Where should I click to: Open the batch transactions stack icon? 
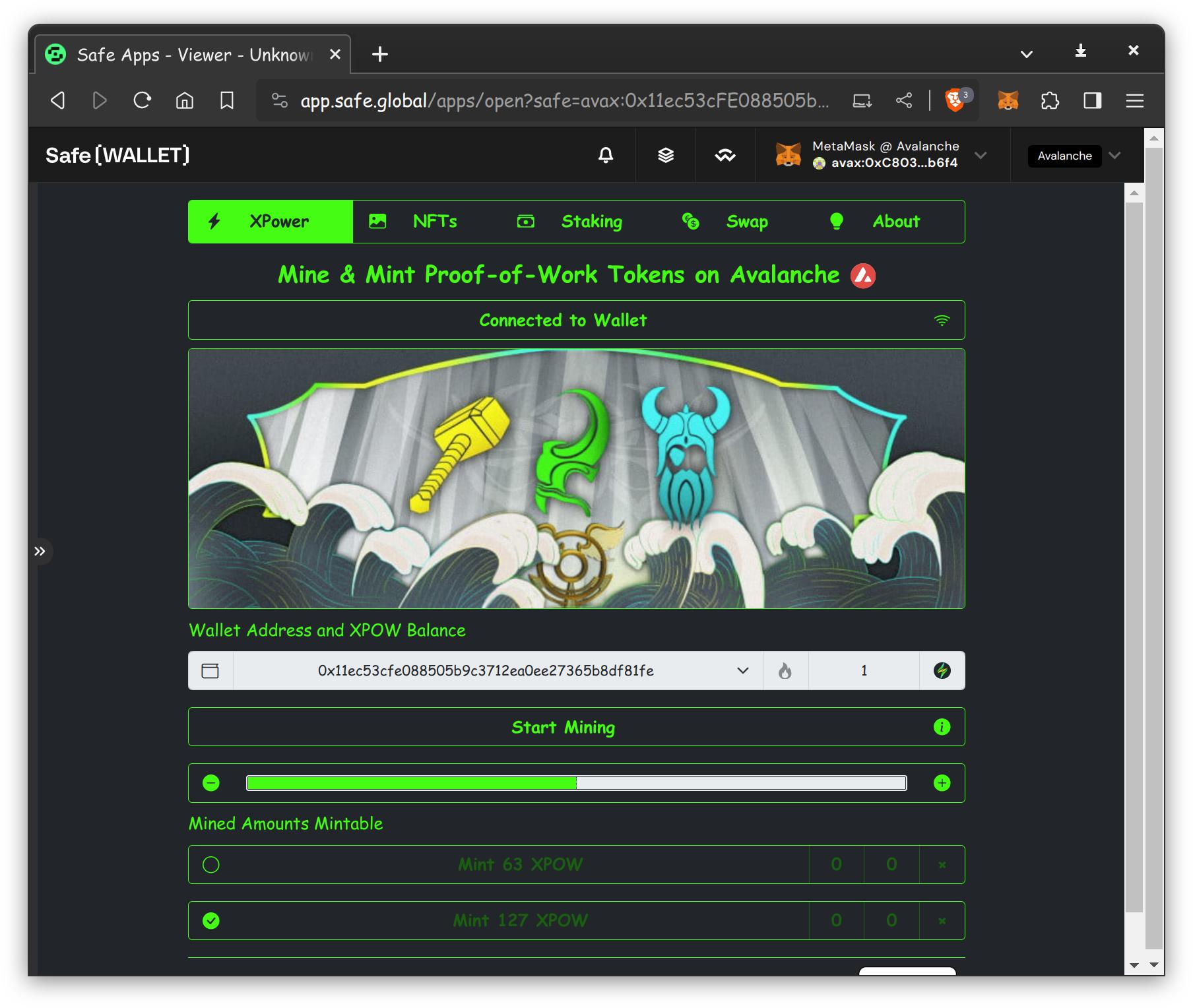click(x=666, y=155)
